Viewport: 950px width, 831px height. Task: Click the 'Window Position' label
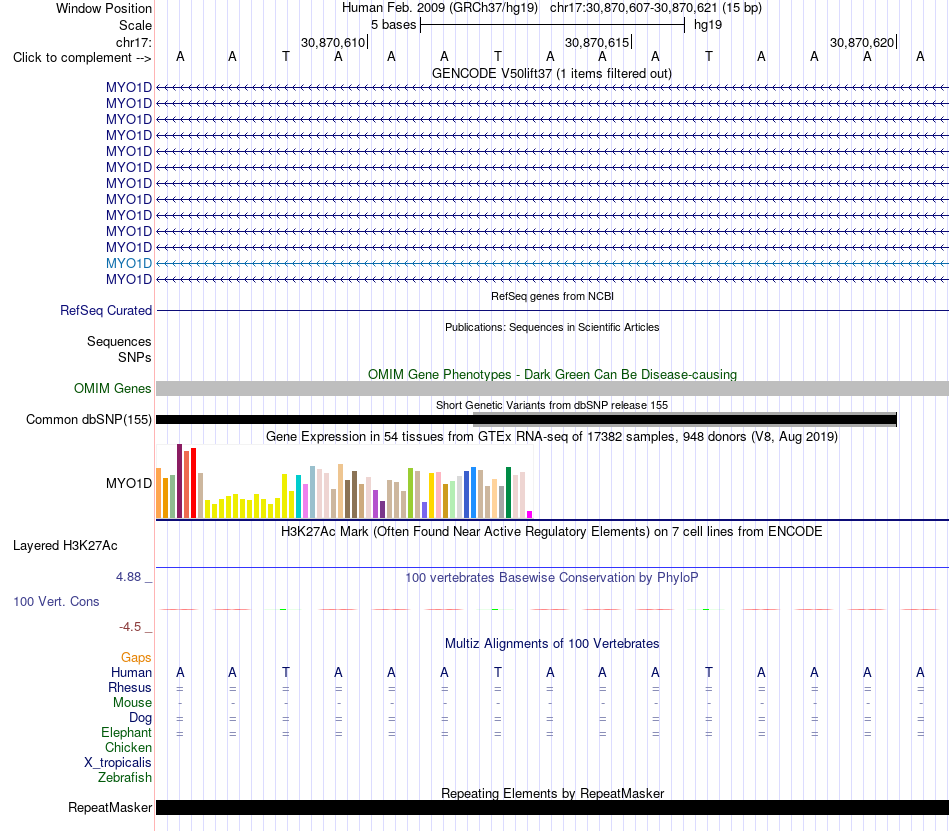click(x=104, y=8)
